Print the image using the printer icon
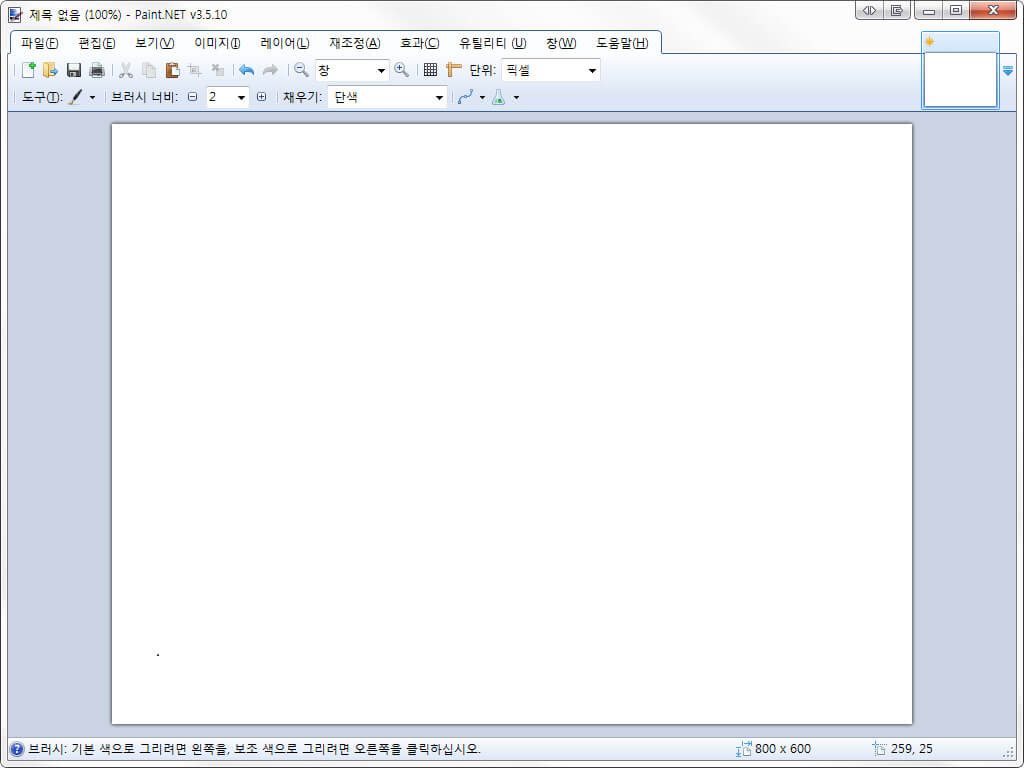The image size is (1024, 768). tap(96, 70)
